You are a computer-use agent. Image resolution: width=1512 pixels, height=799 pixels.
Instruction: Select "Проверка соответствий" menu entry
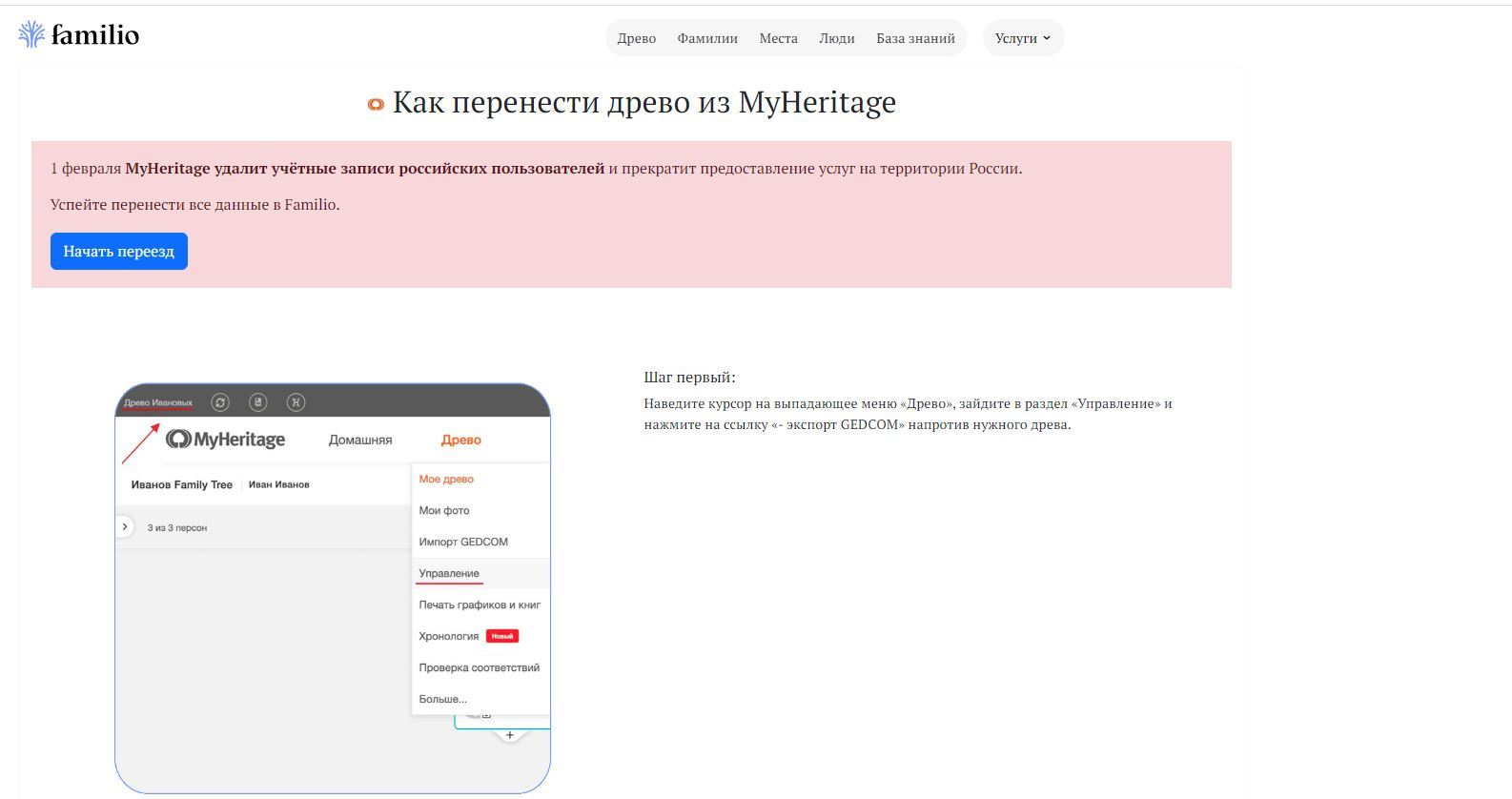tap(480, 667)
